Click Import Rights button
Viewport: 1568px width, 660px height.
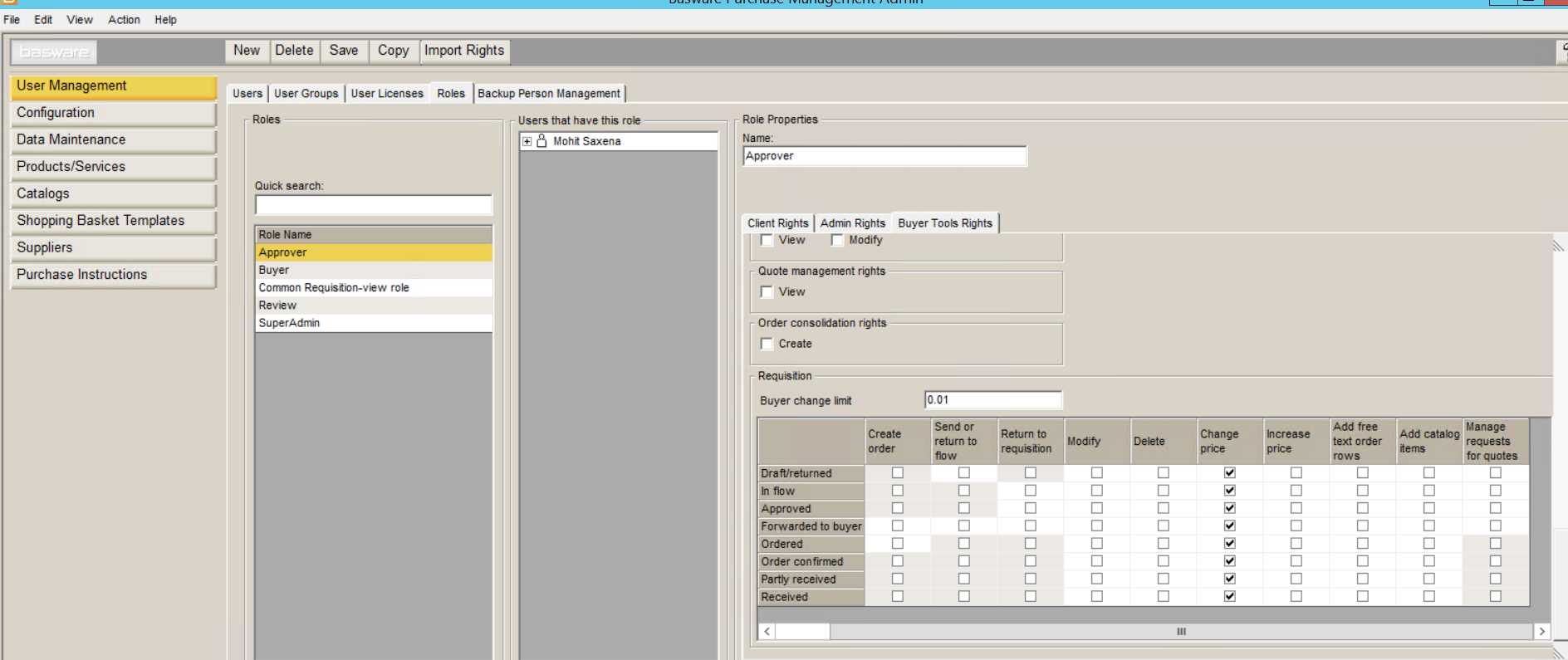point(464,51)
